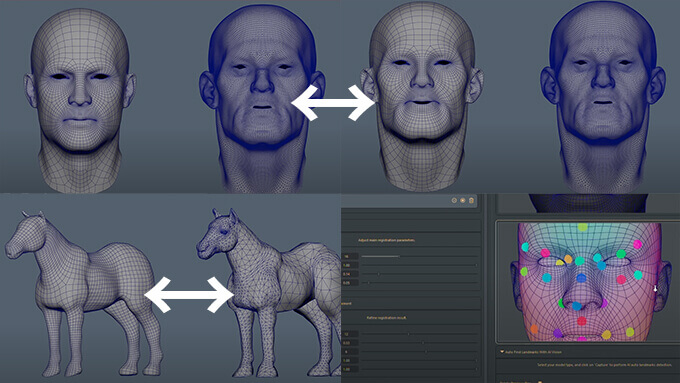Click the trash icon in panel header
The image size is (680, 383).
pos(471,200)
